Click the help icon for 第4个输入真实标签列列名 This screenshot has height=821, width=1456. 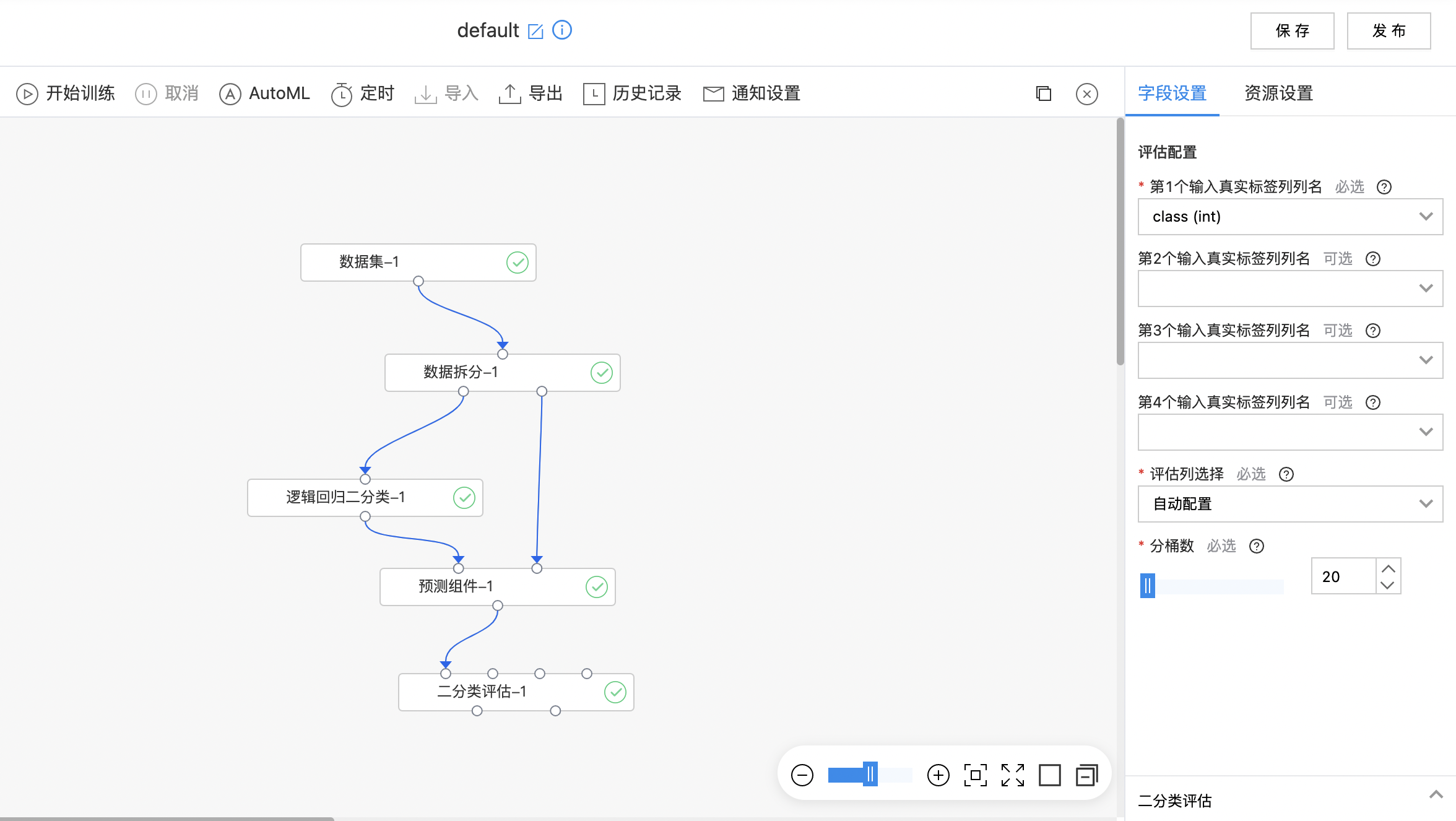click(1373, 402)
